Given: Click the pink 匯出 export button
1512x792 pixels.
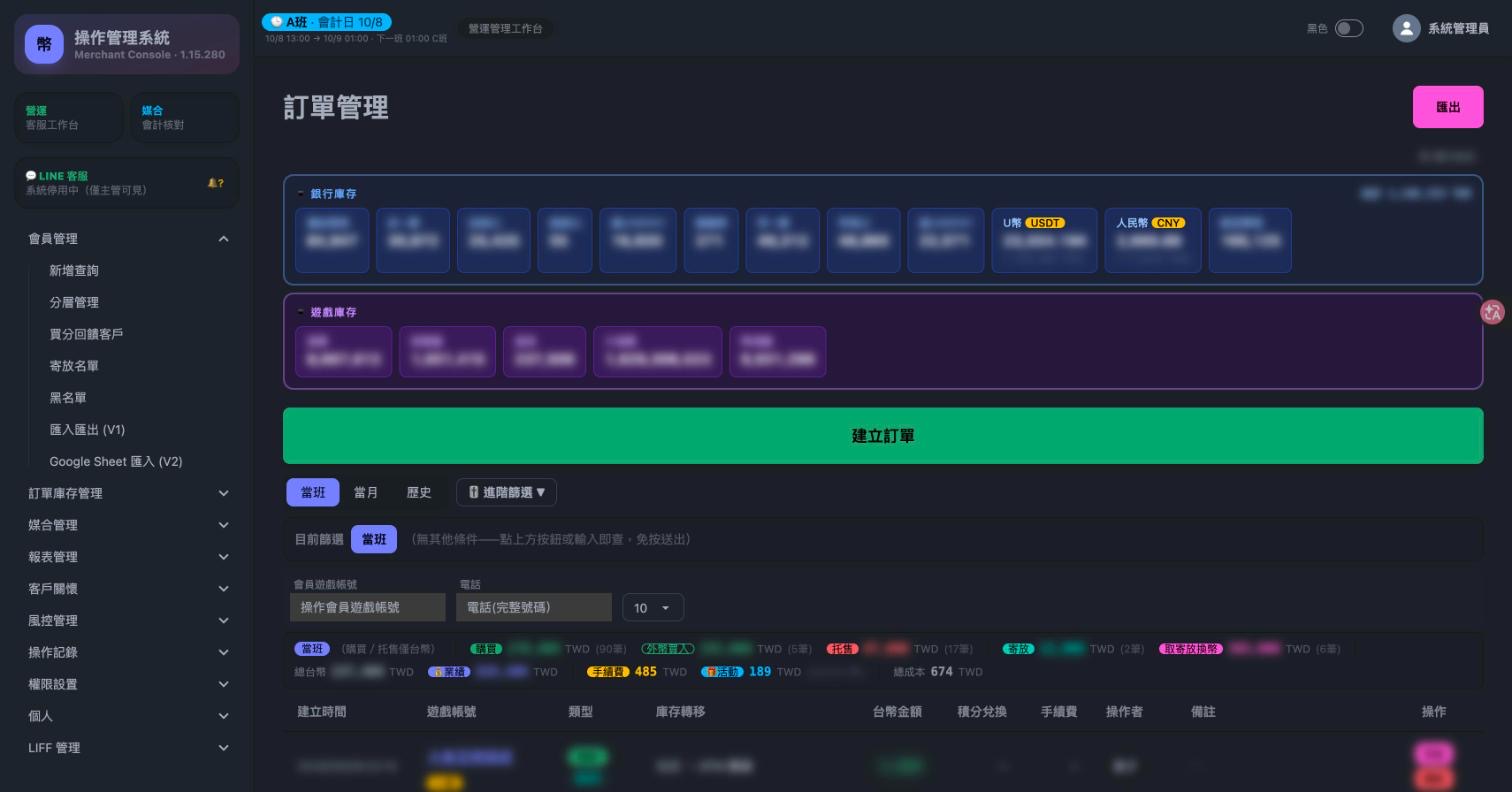Looking at the screenshot, I should click(1448, 107).
